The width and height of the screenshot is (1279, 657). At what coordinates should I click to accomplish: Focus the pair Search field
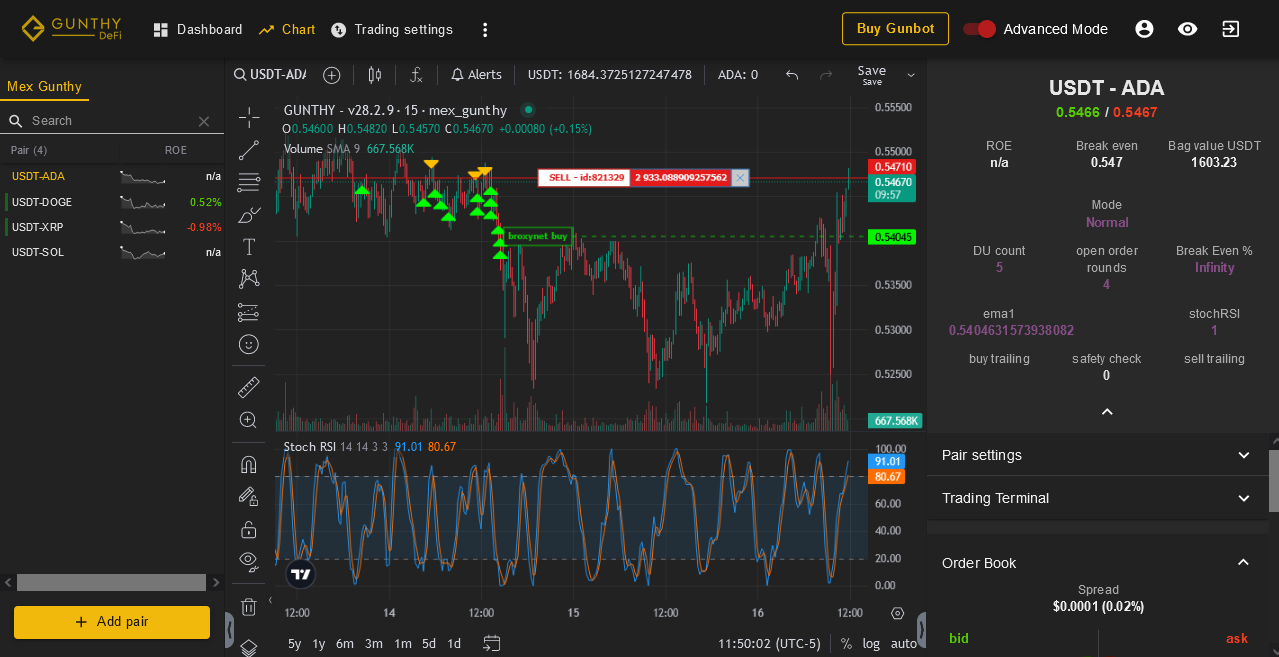coord(111,121)
